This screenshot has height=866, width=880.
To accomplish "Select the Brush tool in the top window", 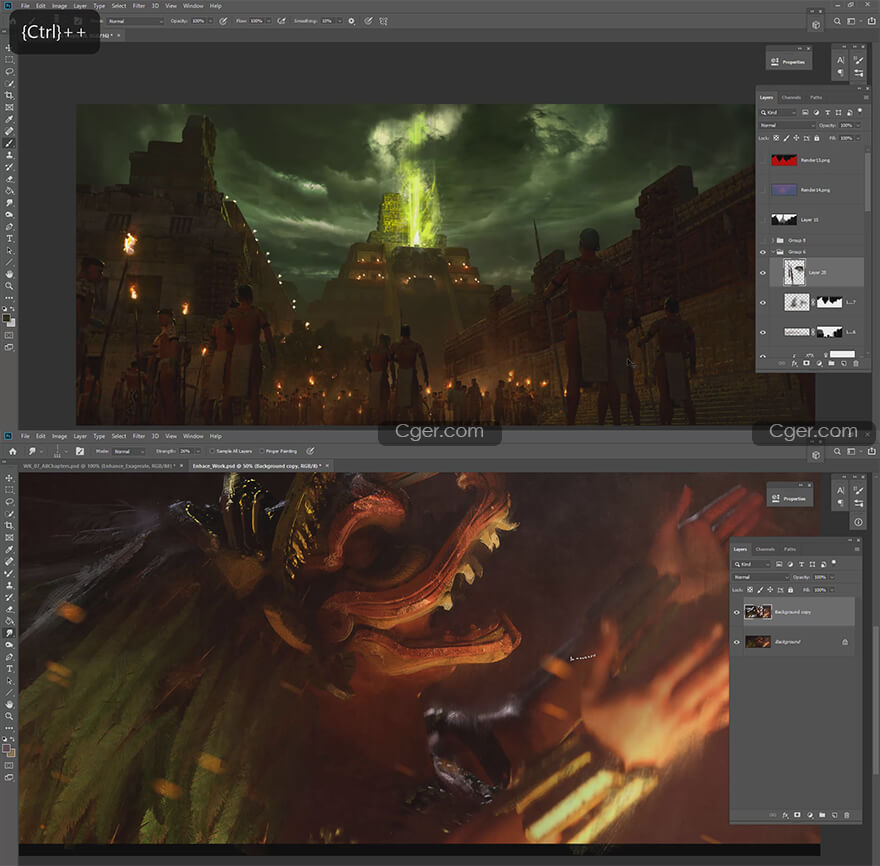I will pyautogui.click(x=10, y=143).
